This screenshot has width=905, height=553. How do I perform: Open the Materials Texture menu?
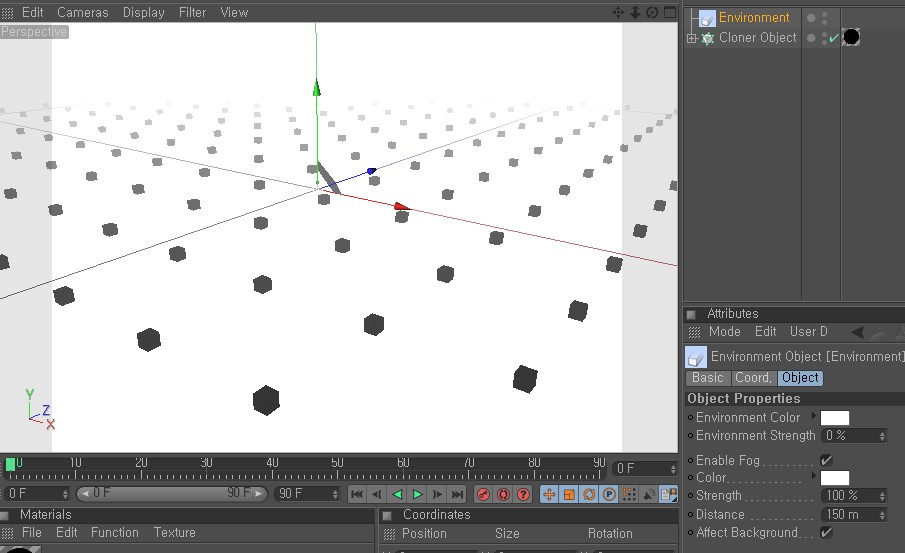[174, 532]
